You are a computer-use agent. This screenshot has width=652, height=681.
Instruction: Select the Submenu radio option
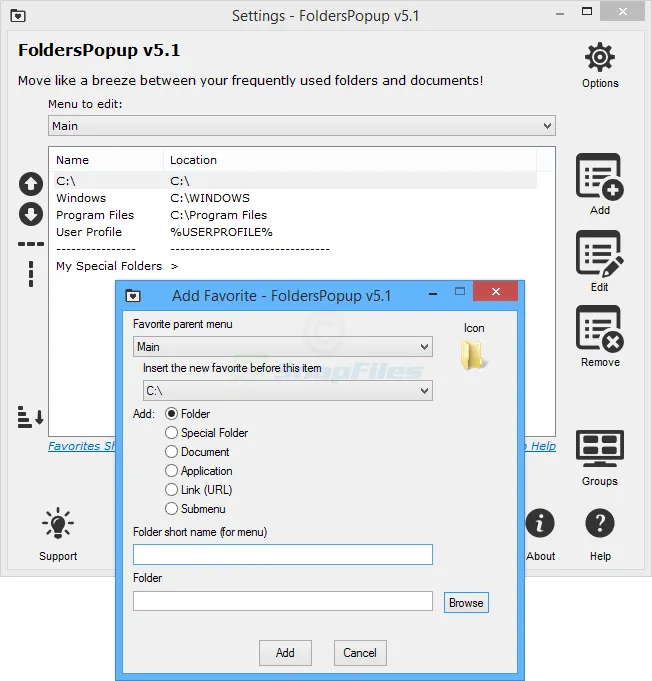point(172,509)
